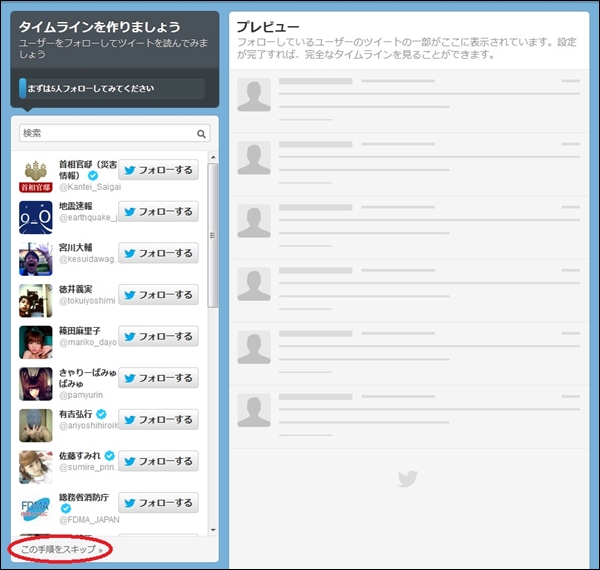Open 総務省消防庁 FDMA logo avatar
The image size is (600, 570).
click(x=36, y=509)
